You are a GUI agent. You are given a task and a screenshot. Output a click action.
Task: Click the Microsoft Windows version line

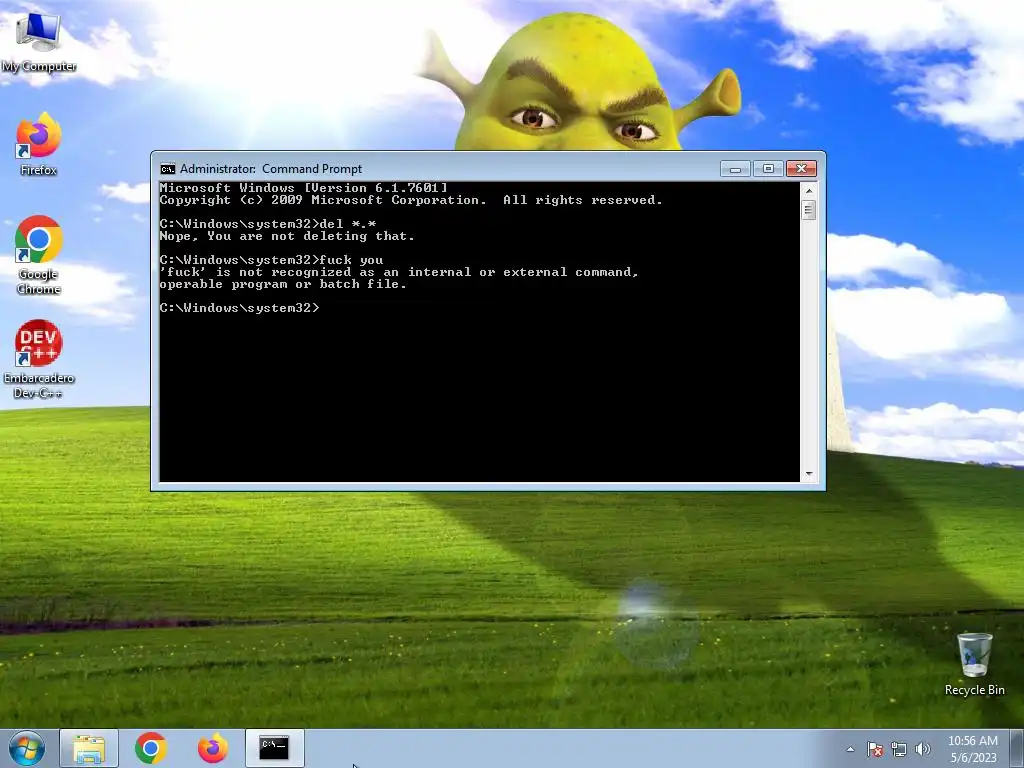tap(304, 188)
